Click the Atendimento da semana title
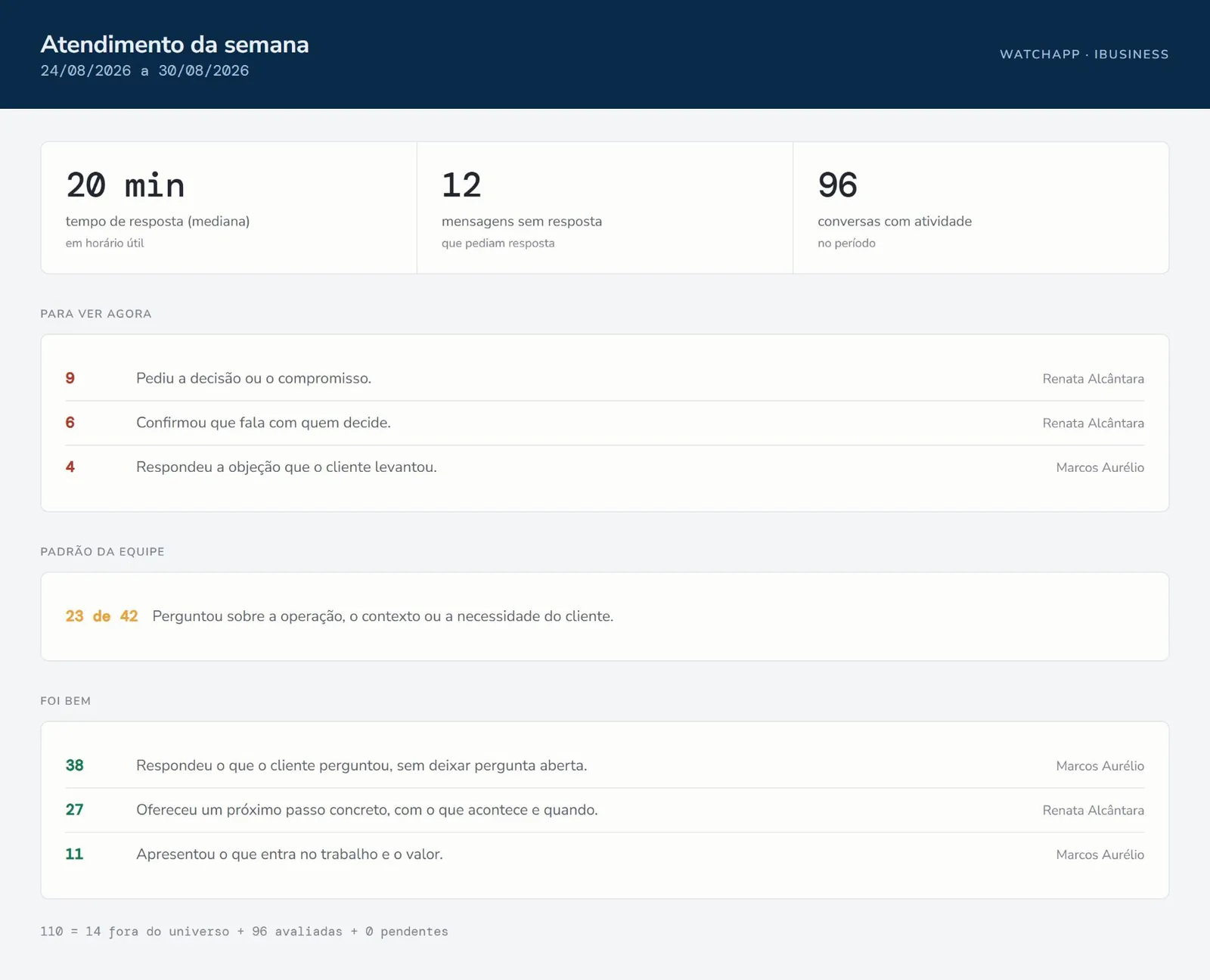1210x980 pixels. point(175,45)
